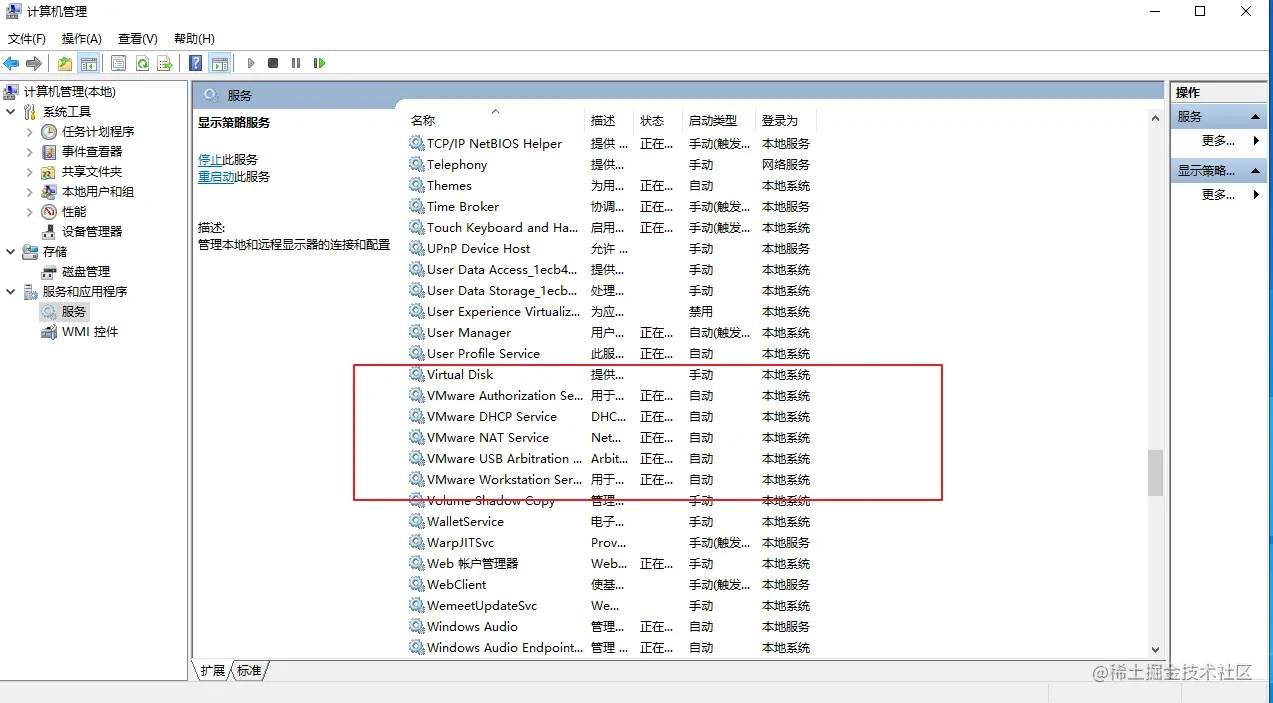Expand the 共享文件夹 node
The width and height of the screenshot is (1273, 703).
point(30,172)
